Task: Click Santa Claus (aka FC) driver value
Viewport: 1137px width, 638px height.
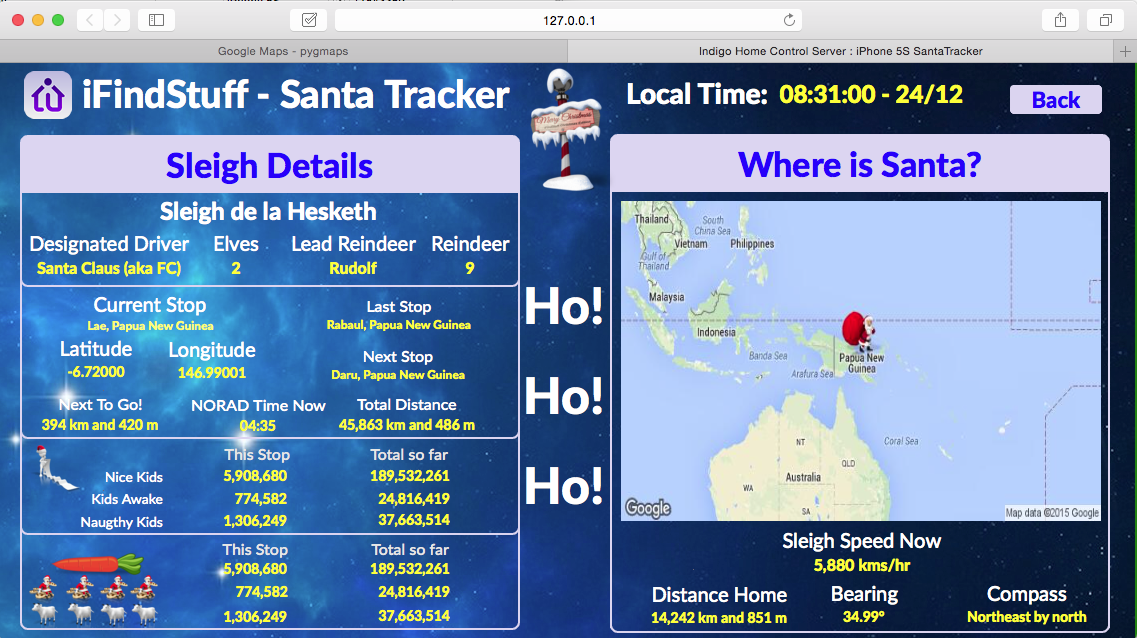Action: tap(109, 268)
